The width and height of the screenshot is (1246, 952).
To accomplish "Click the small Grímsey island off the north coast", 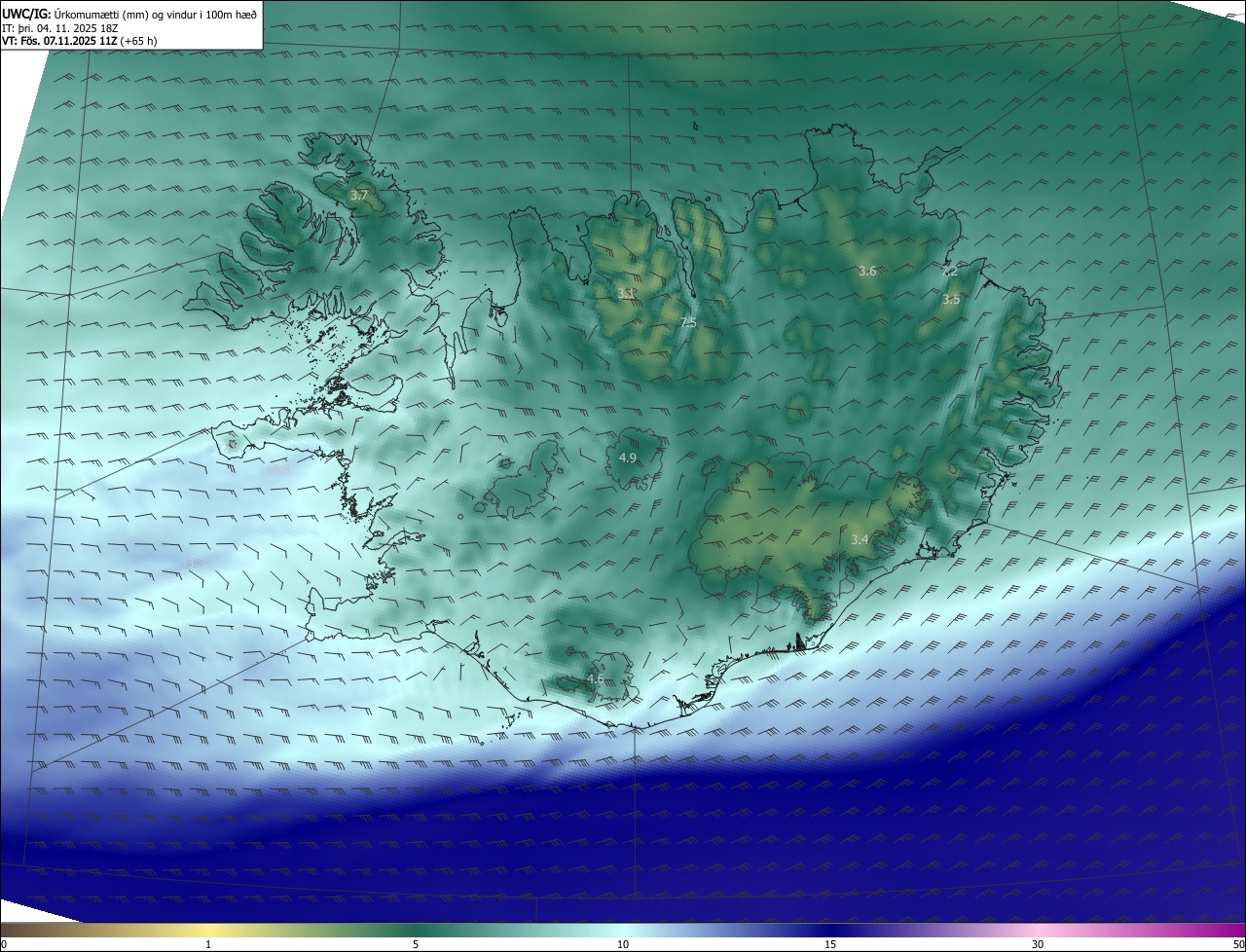I will [697, 125].
